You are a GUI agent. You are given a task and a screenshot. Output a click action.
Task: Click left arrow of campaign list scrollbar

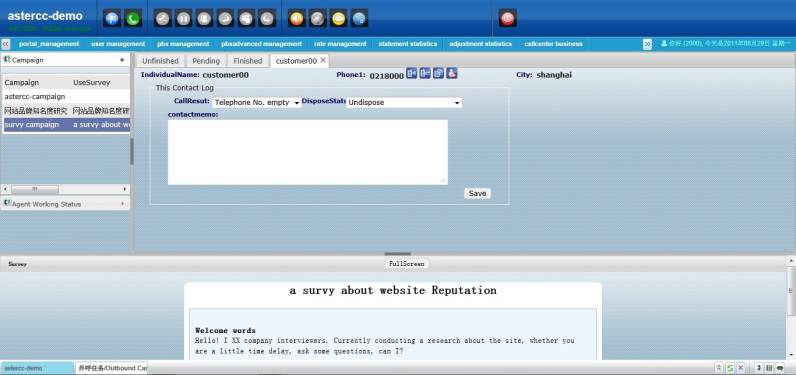coord(5,189)
